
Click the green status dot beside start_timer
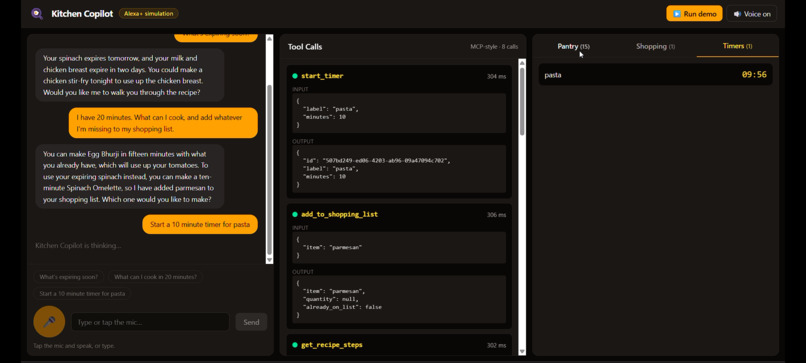click(x=295, y=76)
